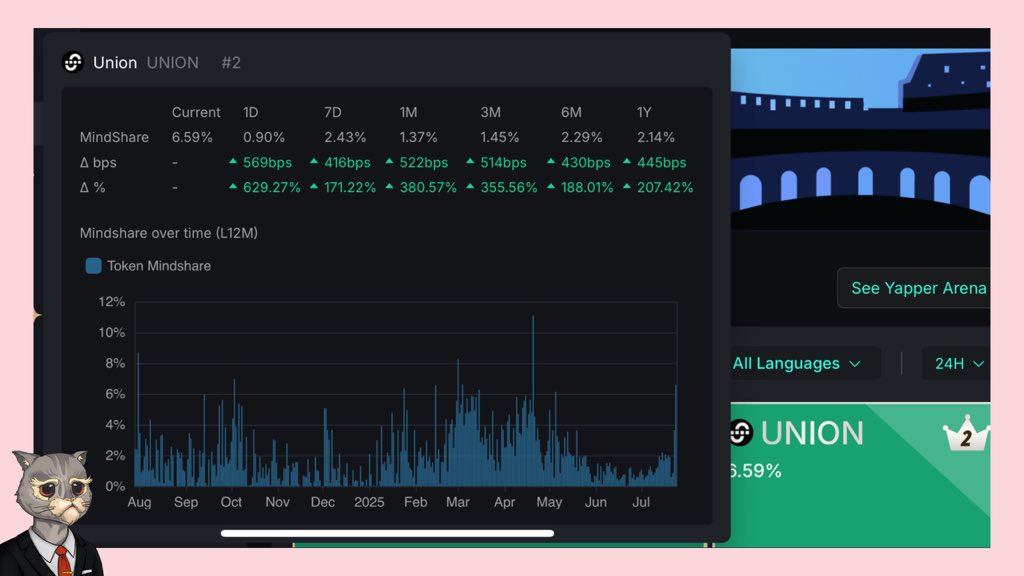Click the 207.42% percent change value
Viewport: 1024px width, 576px height.
[x=665, y=187]
